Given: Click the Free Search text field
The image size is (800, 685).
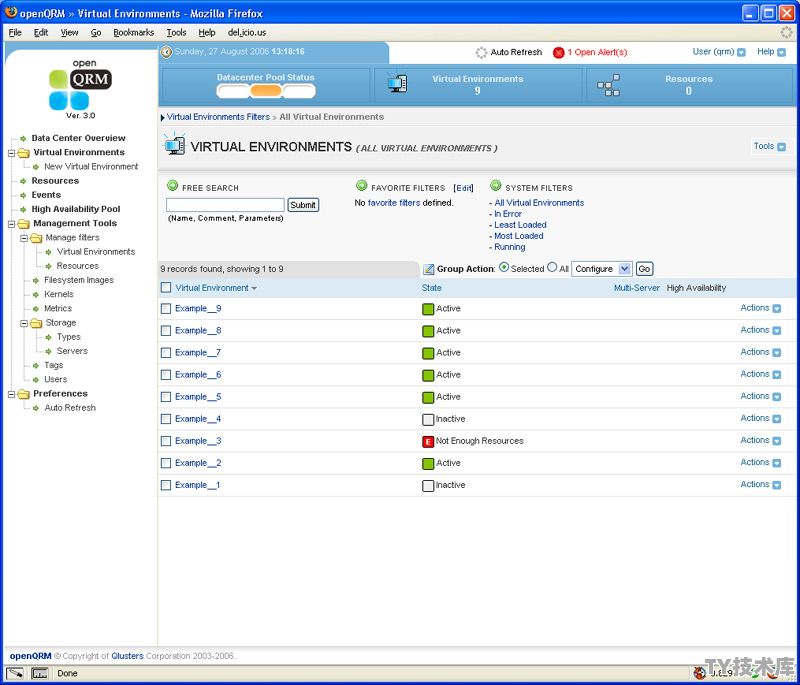Looking at the screenshot, I should point(225,205).
